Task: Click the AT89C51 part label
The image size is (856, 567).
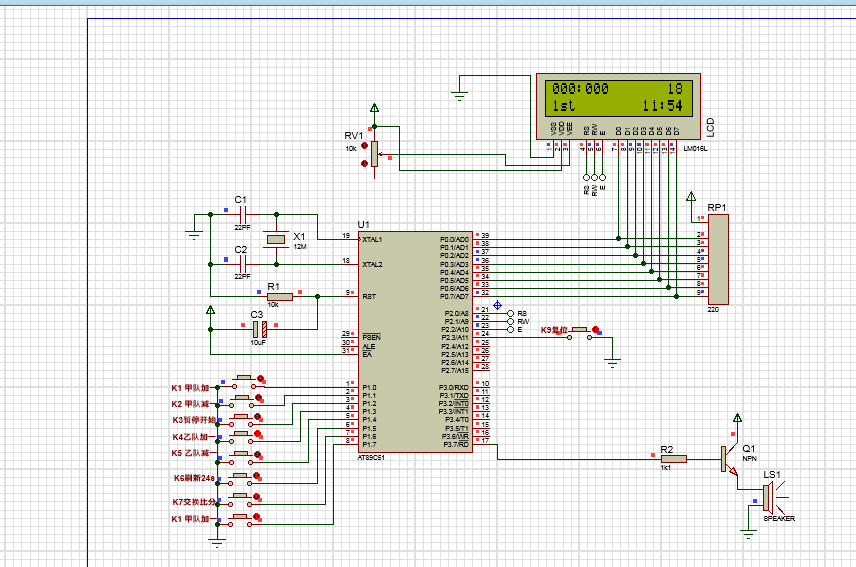Action: 371,458
